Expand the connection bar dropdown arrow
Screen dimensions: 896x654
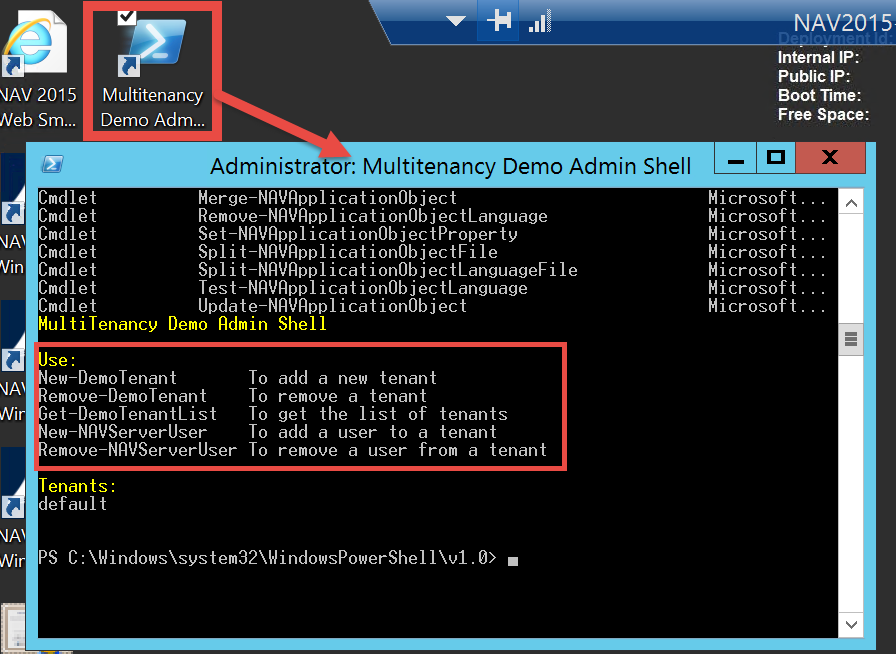456,21
